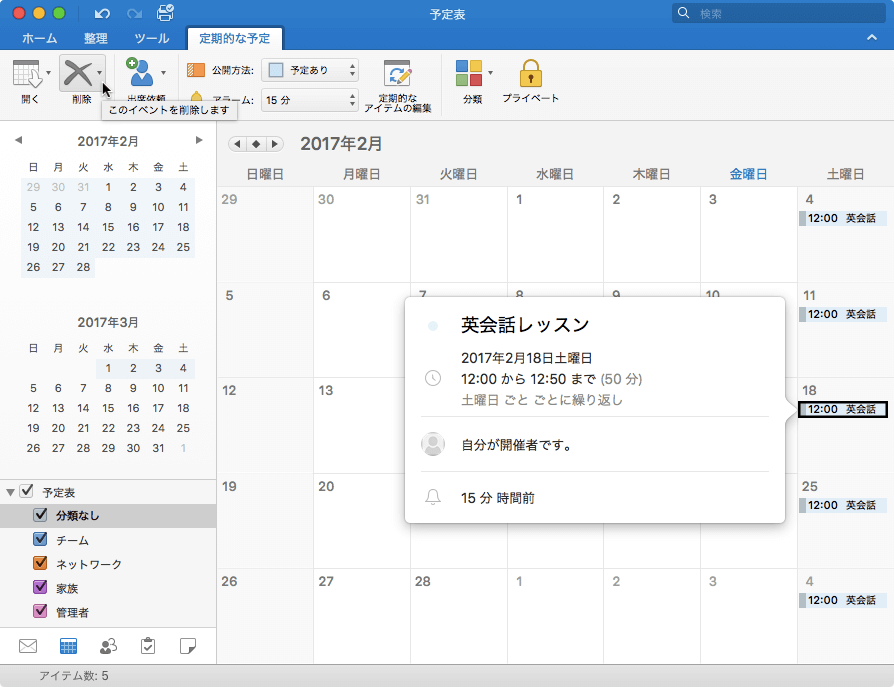The width and height of the screenshot is (894, 687).
Task: Click the 金曜日 column header
Action: click(x=748, y=174)
